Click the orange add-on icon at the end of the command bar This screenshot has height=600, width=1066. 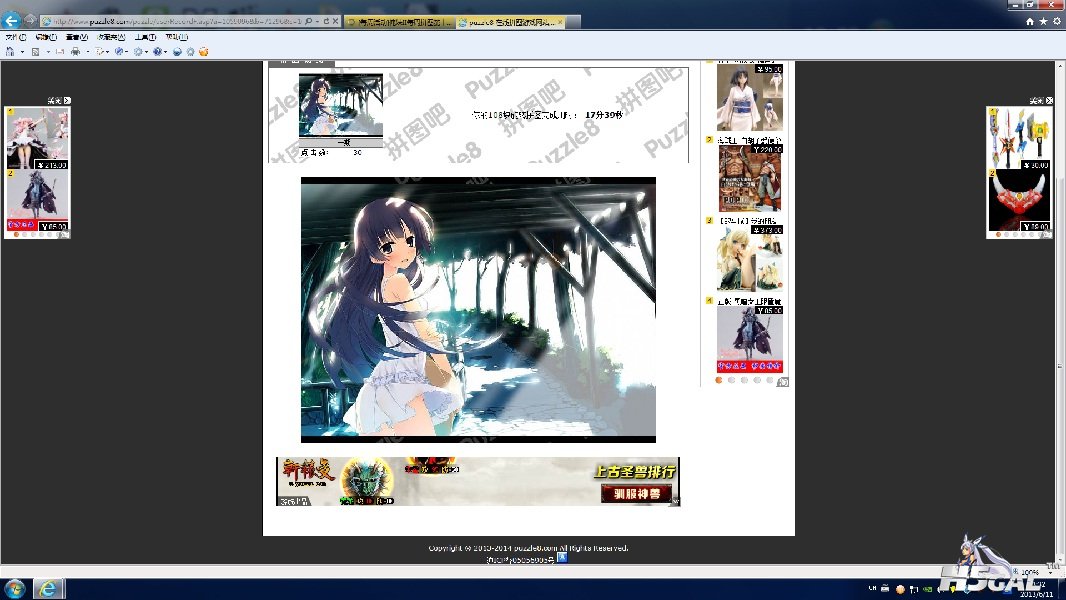pyautogui.click(x=203, y=52)
